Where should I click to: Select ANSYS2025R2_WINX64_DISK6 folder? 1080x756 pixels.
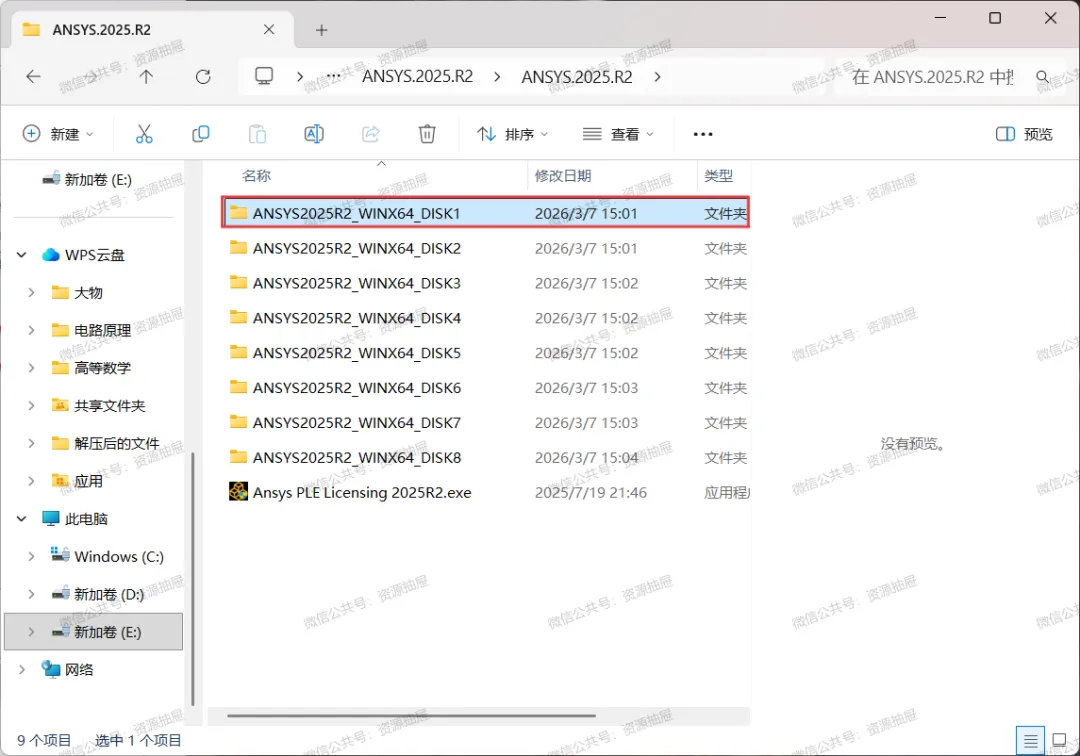[486, 388]
